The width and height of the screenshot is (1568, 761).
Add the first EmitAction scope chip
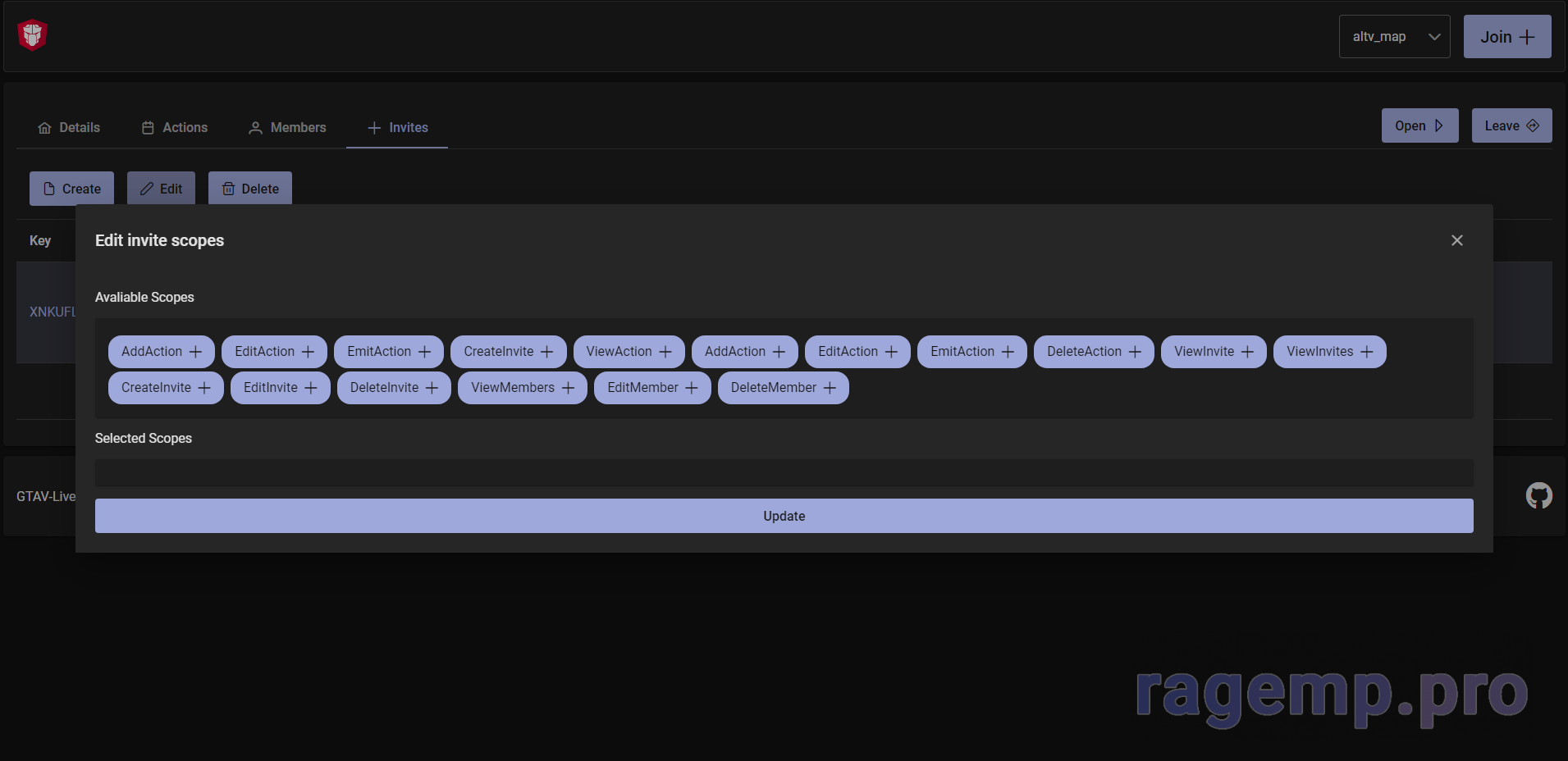point(389,352)
